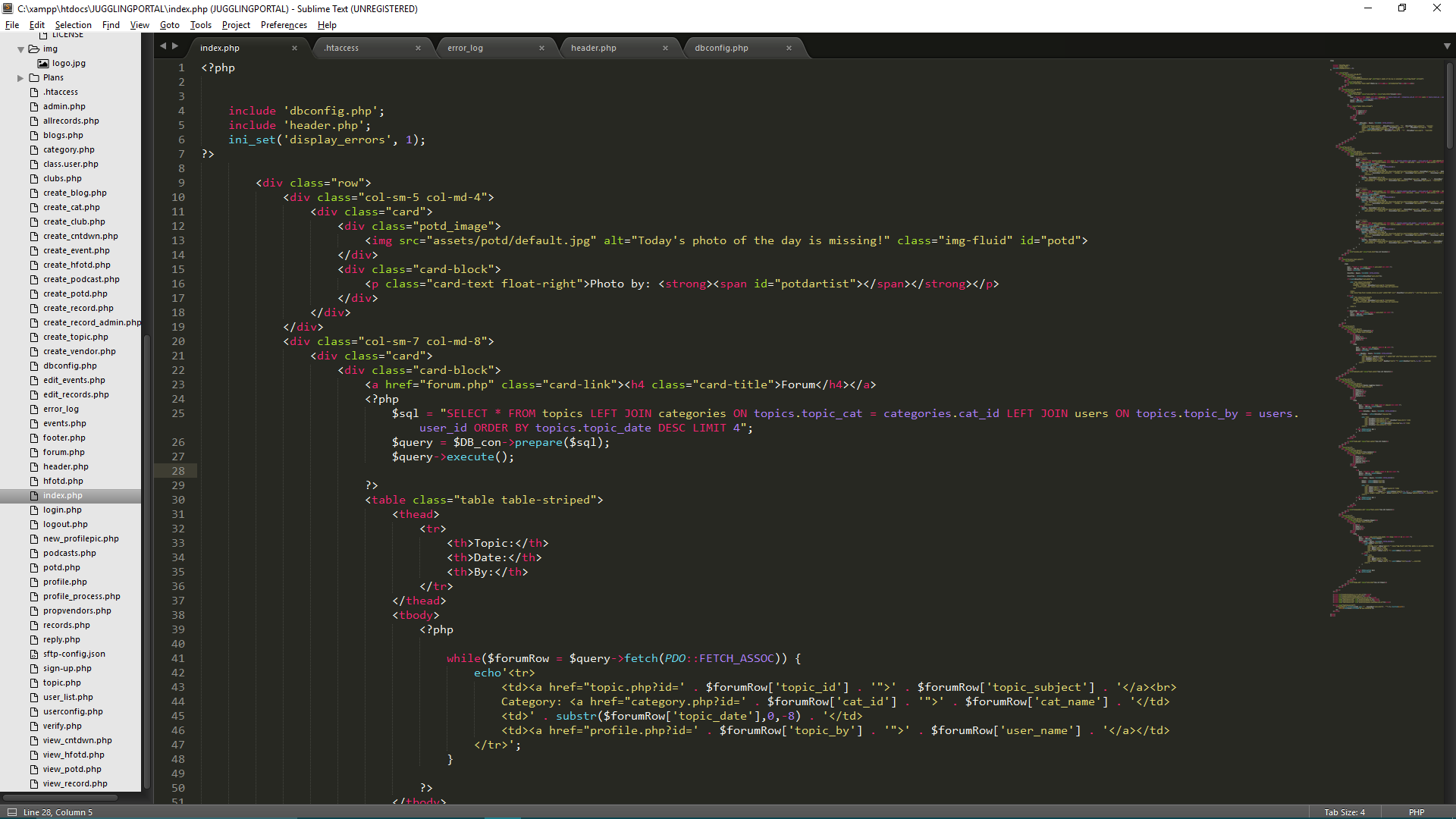Click the File menu item
The width and height of the screenshot is (1456, 819).
(x=13, y=25)
